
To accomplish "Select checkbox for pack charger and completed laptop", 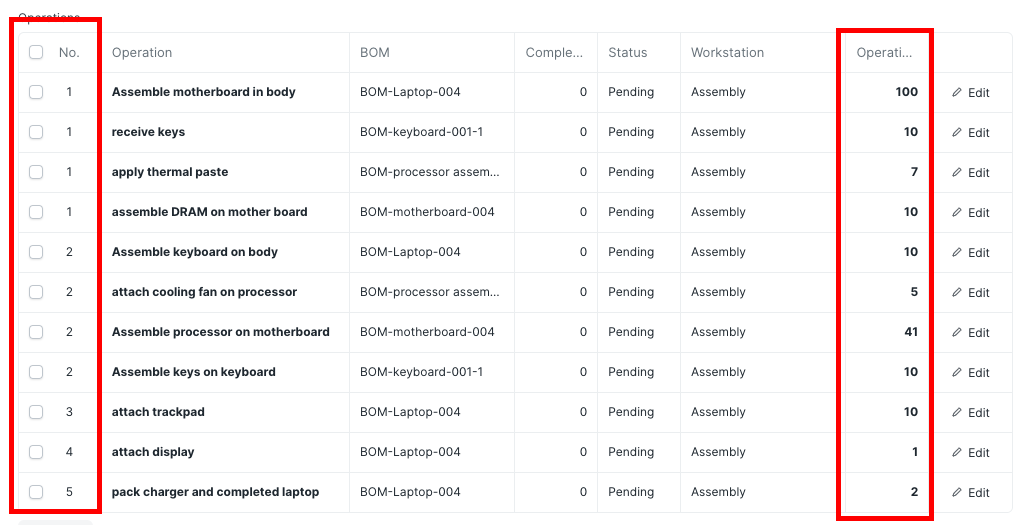I will (36, 492).
